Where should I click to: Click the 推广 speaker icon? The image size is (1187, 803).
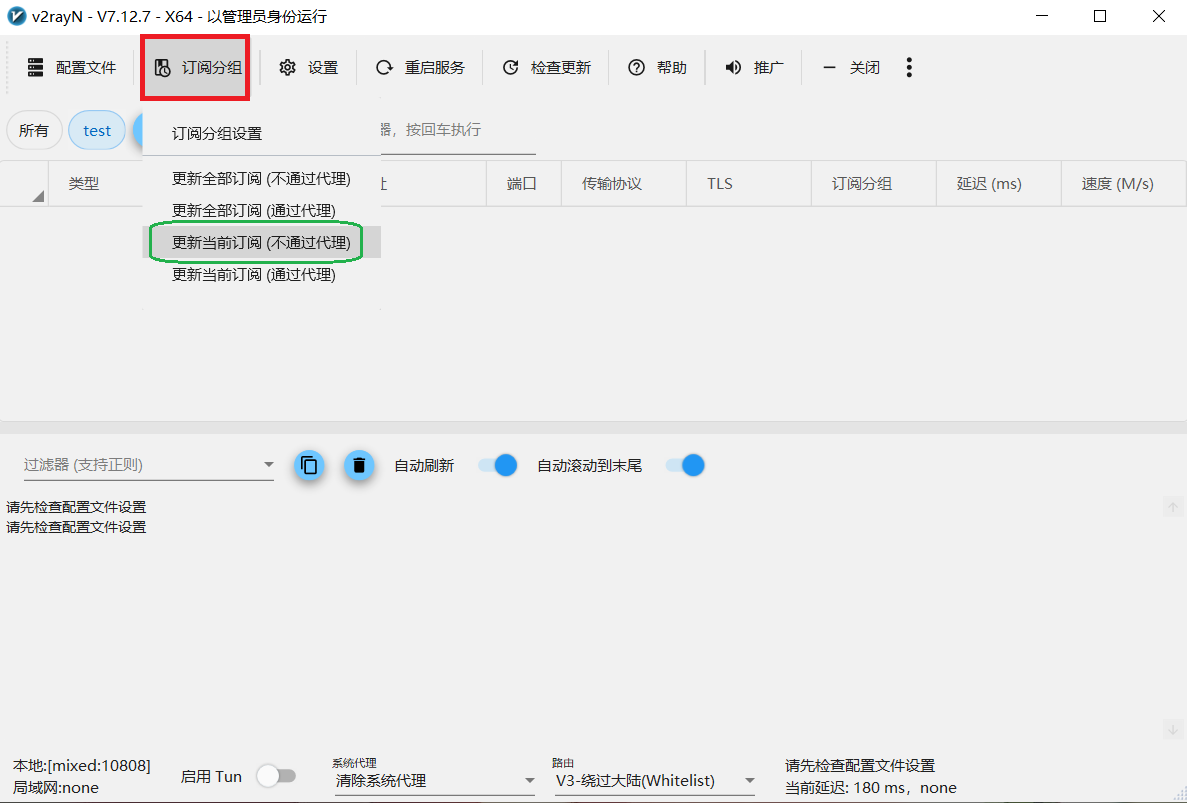733,68
